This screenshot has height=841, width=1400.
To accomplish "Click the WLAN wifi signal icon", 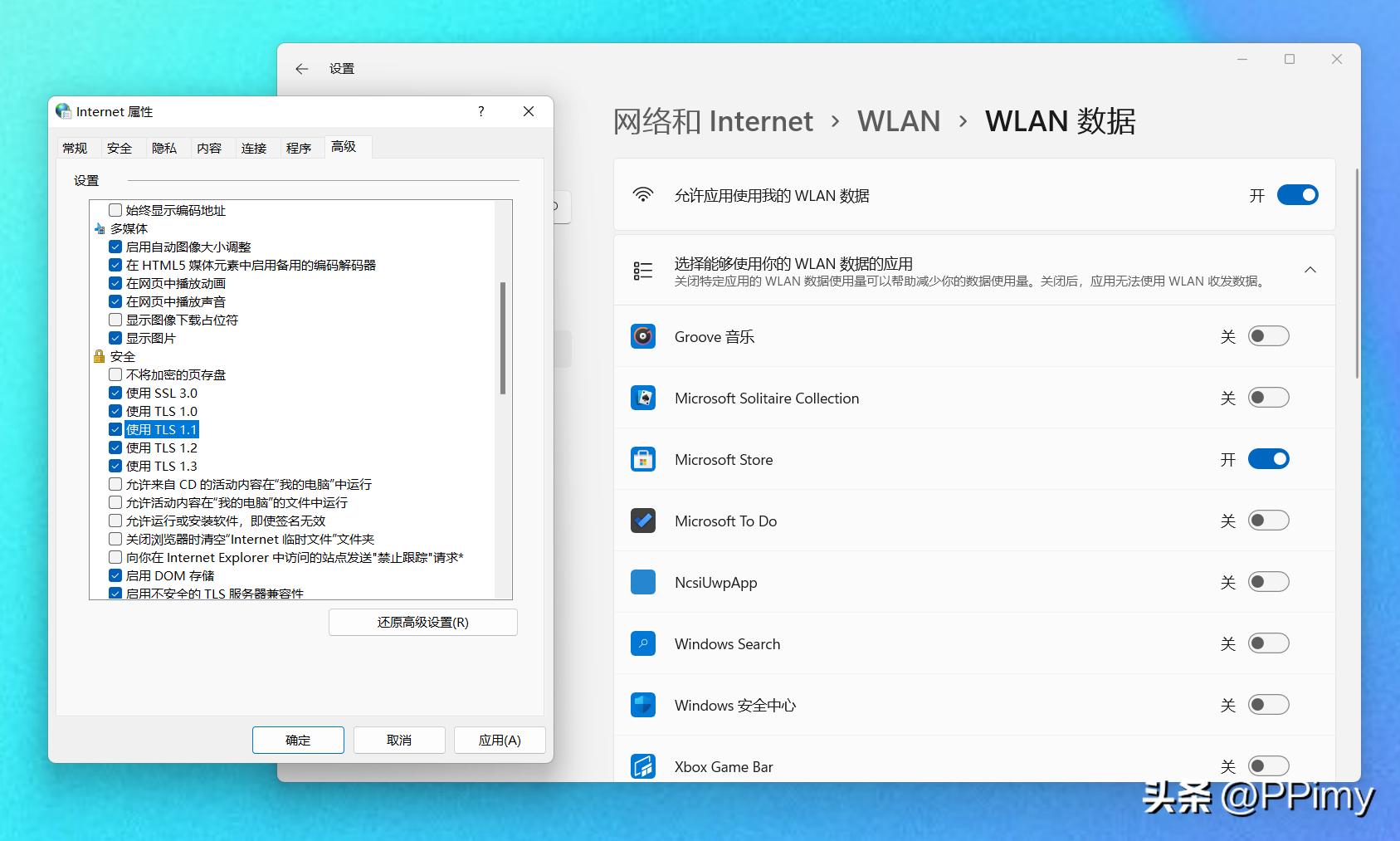I will [x=643, y=195].
